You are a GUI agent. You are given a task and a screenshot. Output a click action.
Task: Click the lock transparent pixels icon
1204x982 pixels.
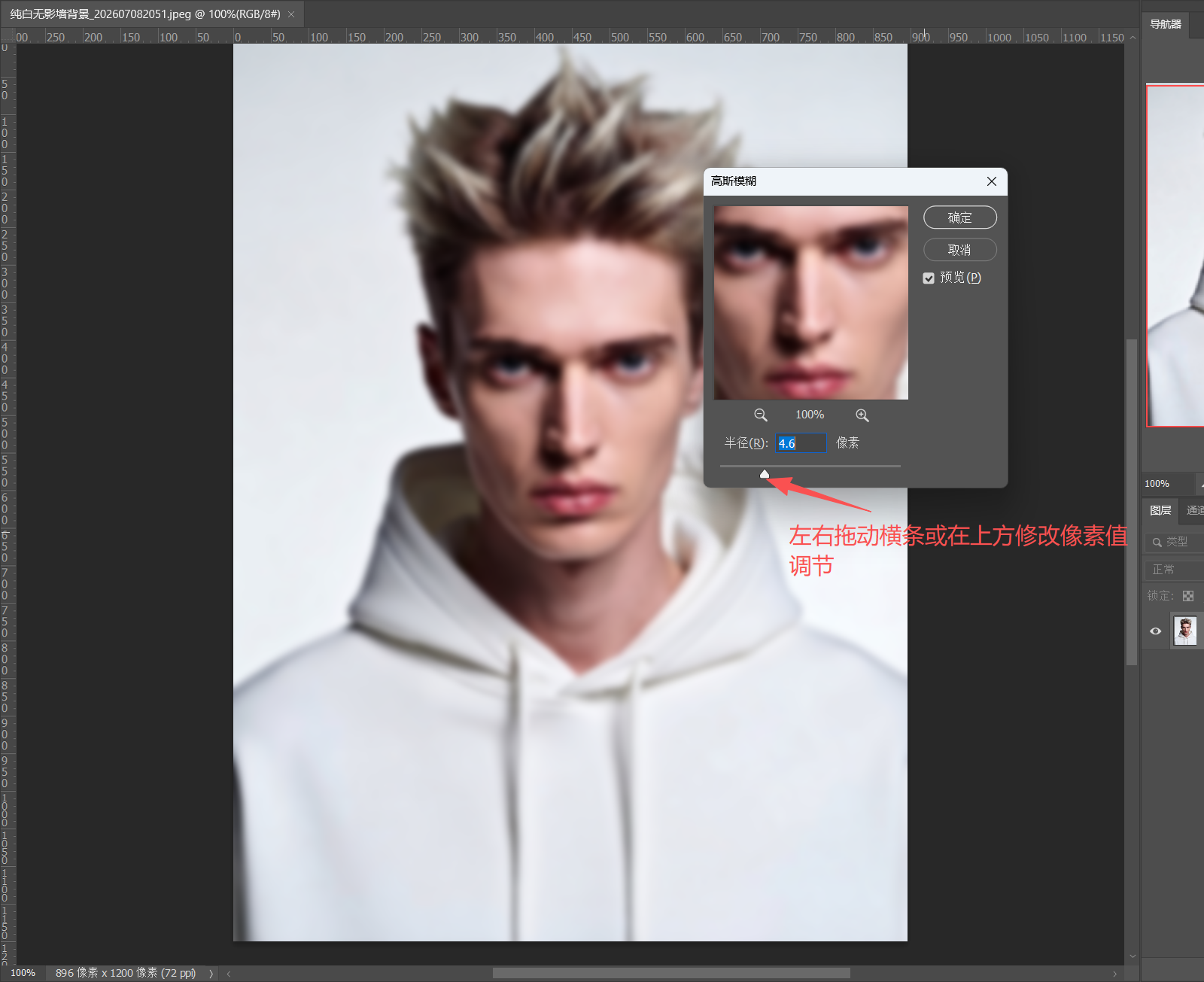pos(1188,596)
